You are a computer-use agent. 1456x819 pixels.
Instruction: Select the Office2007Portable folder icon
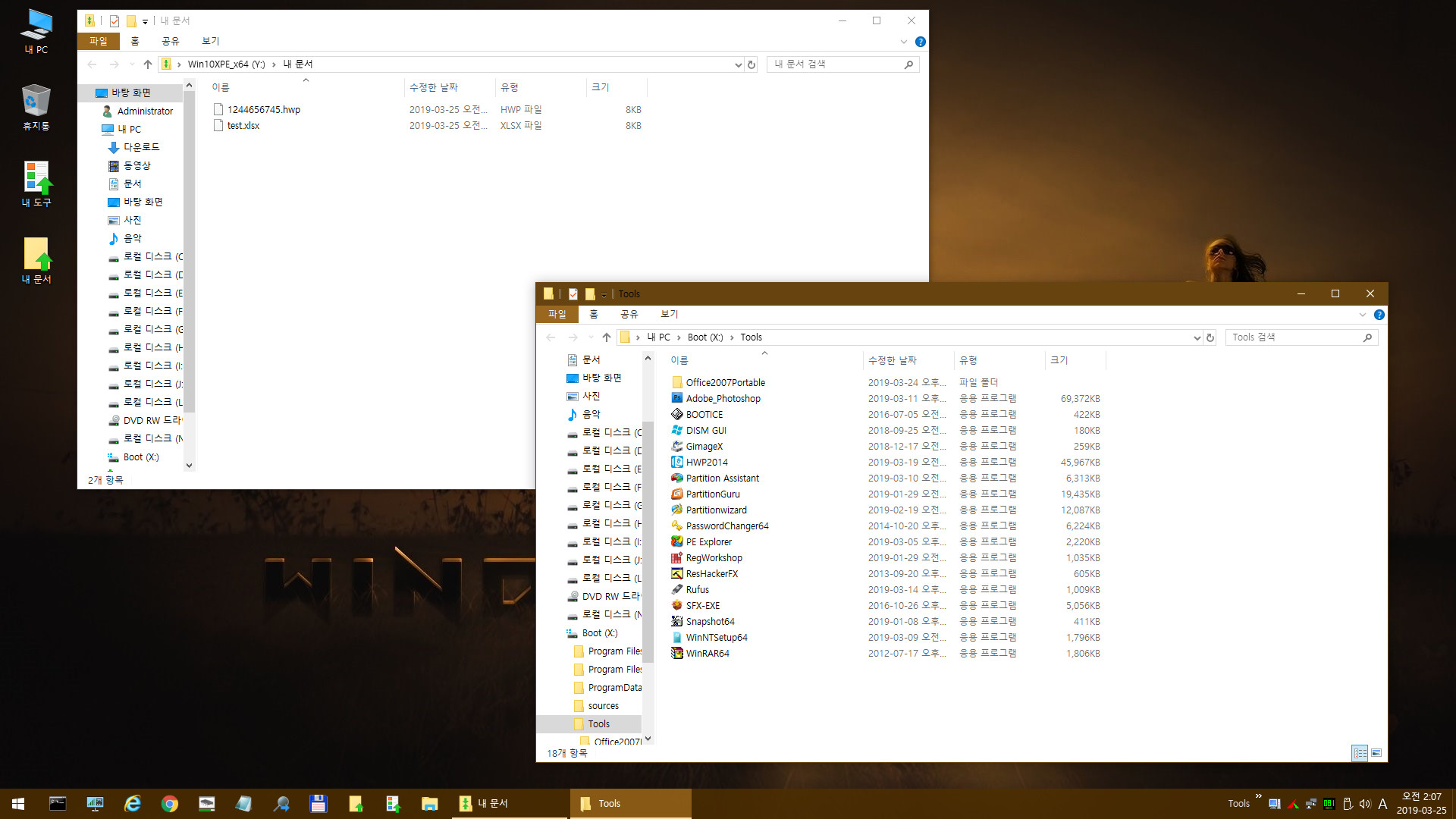pos(677,382)
